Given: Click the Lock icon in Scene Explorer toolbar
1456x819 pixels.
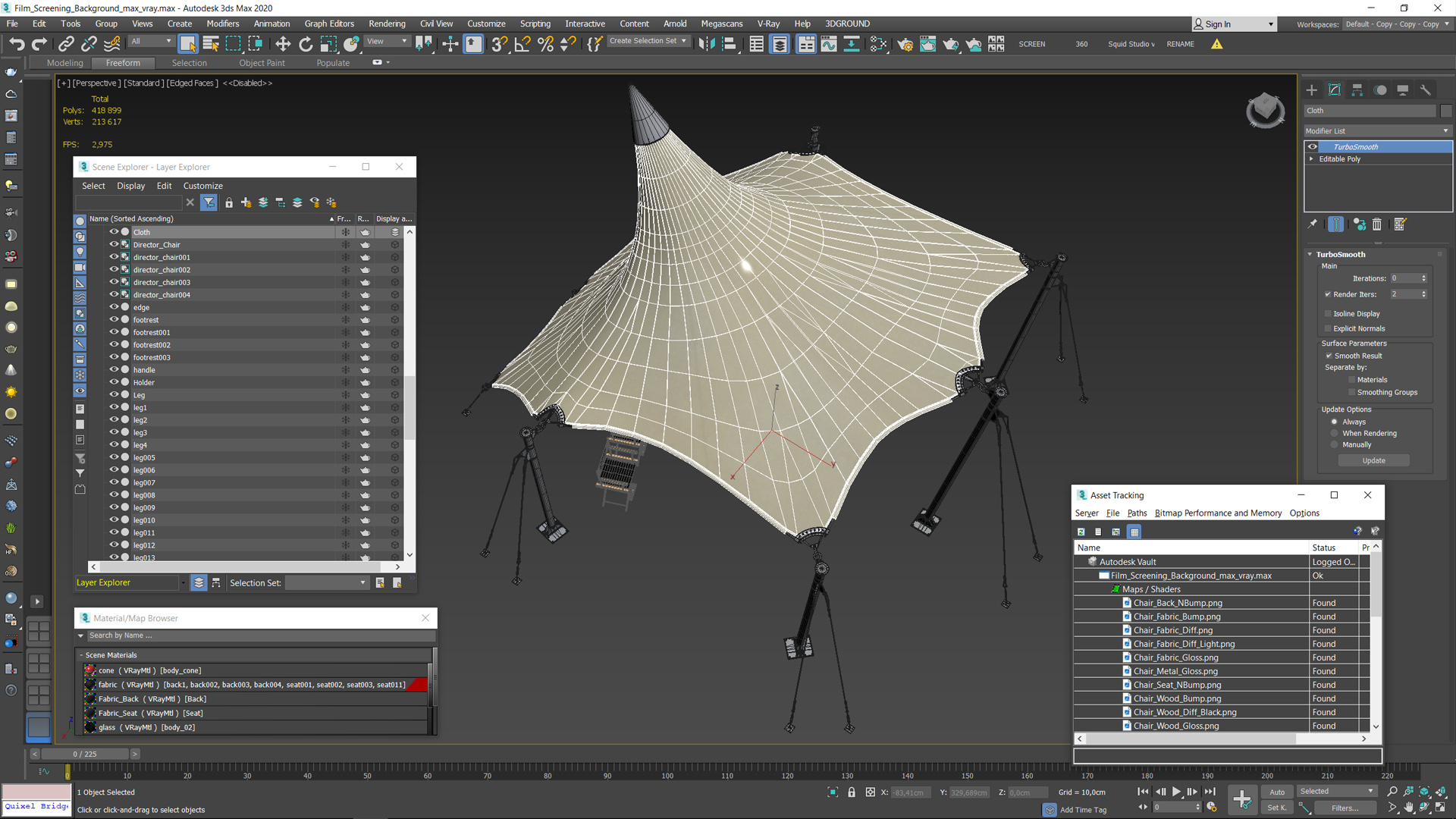Looking at the screenshot, I should [x=229, y=202].
